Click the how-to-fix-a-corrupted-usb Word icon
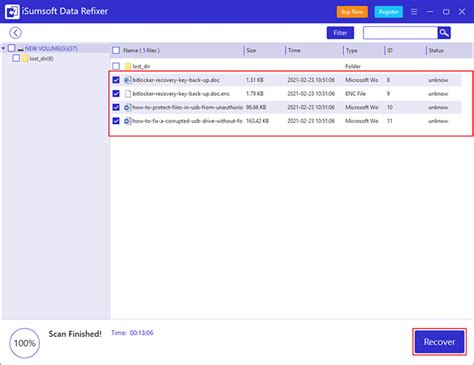 128,121
